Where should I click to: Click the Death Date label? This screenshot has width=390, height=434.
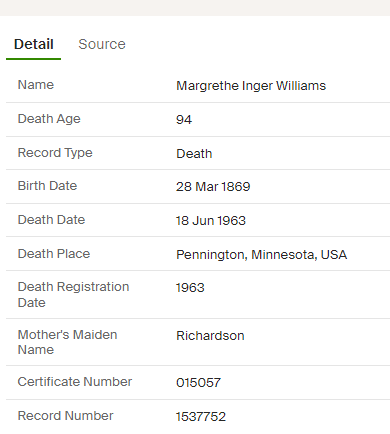(x=51, y=220)
